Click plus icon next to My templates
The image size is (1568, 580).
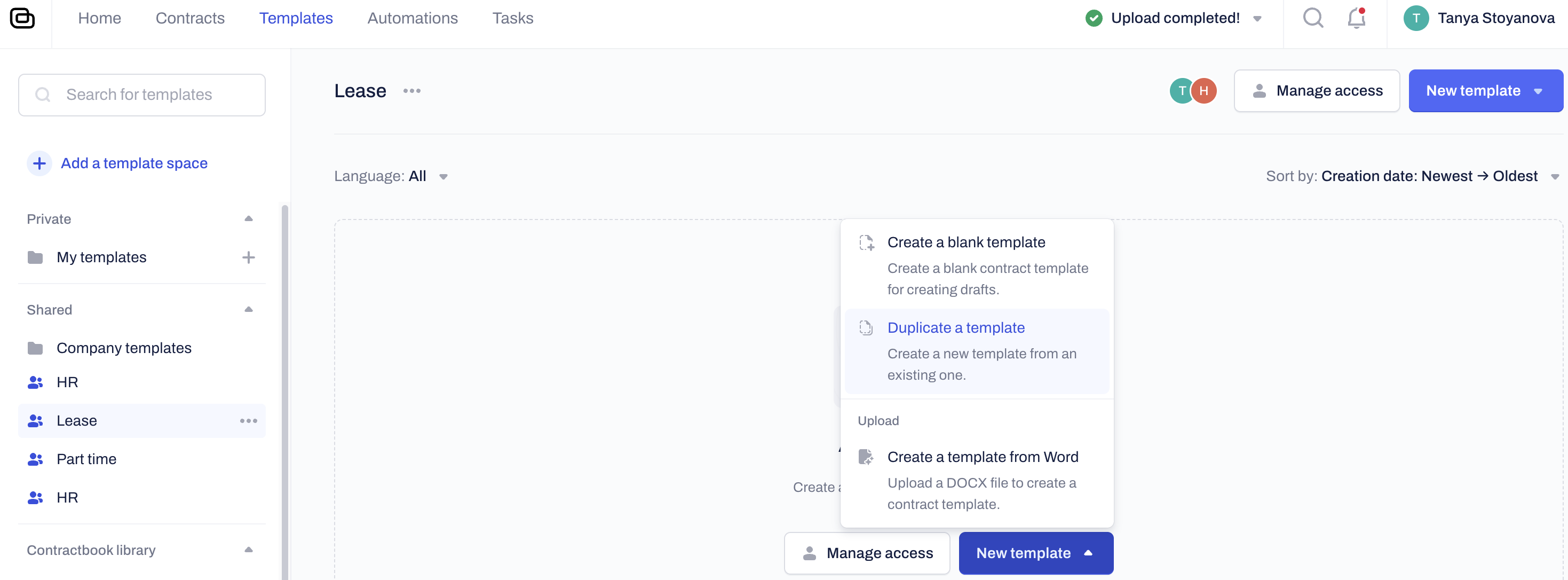248,258
